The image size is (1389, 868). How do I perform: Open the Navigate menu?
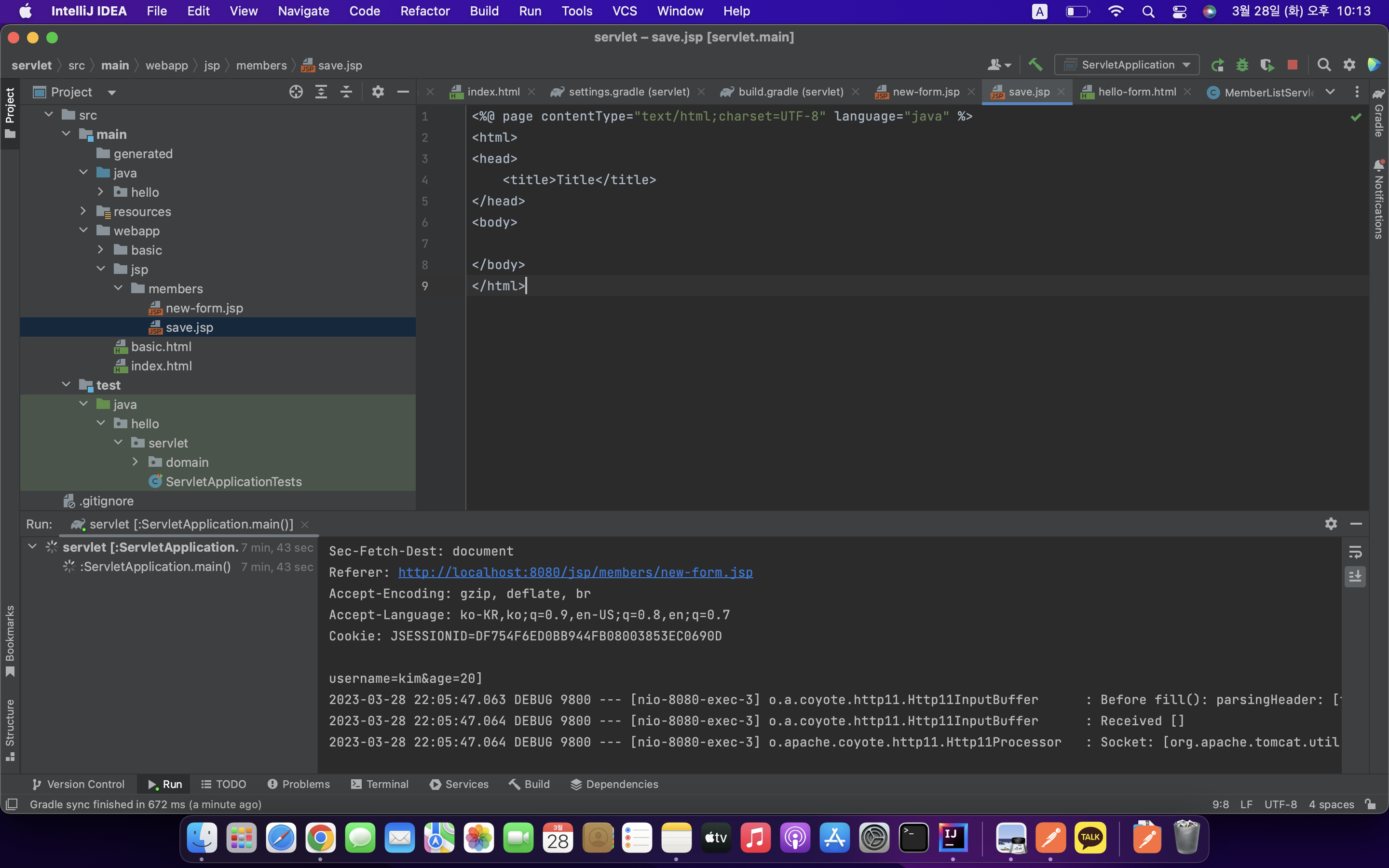pyautogui.click(x=303, y=11)
